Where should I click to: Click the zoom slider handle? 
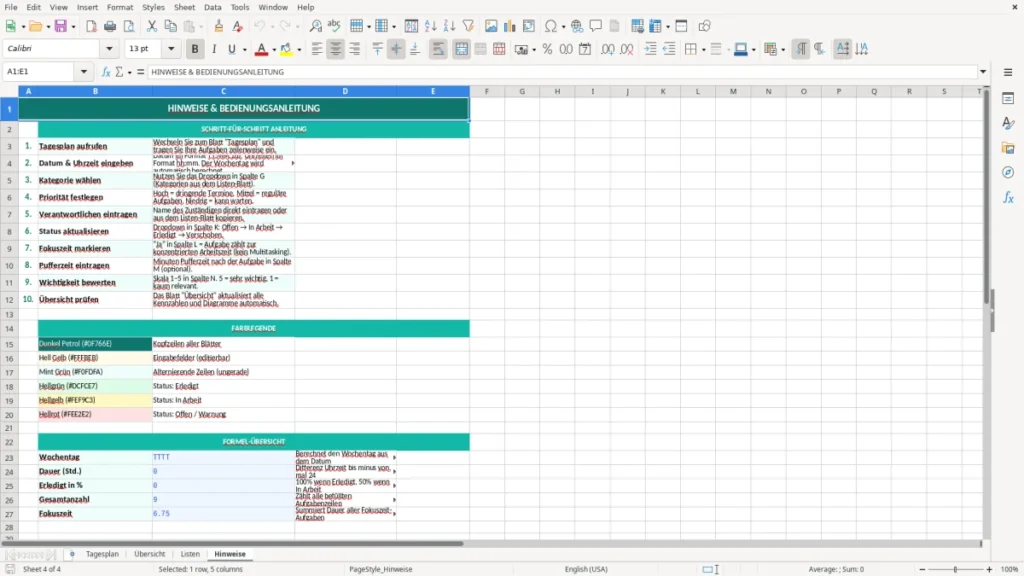(955, 569)
